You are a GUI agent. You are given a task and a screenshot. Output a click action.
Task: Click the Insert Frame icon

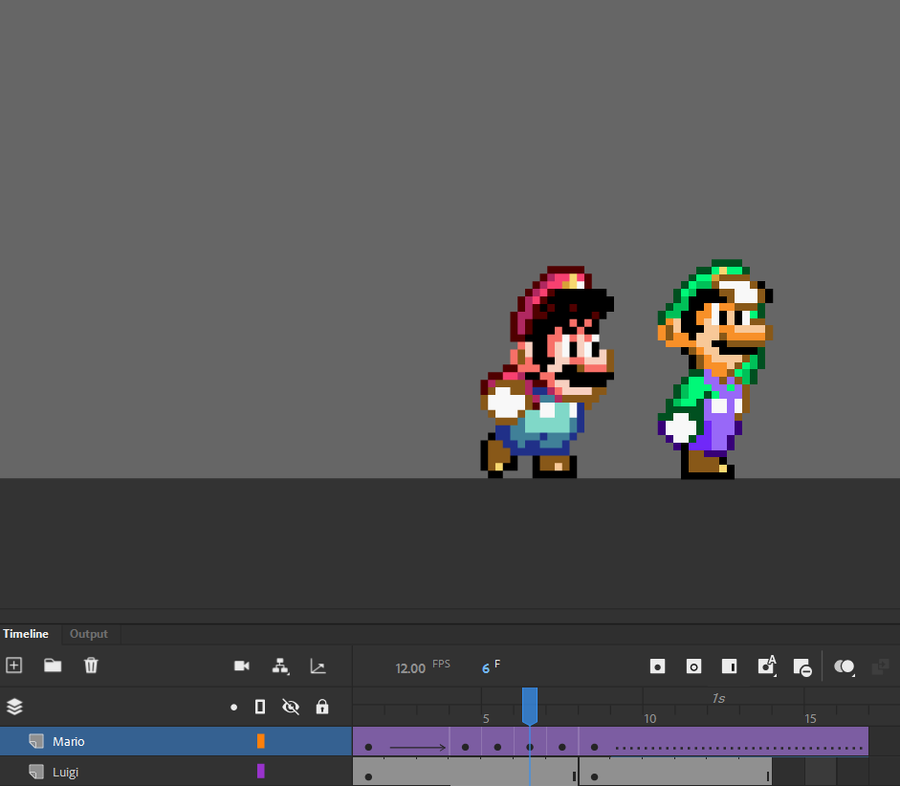click(729, 667)
